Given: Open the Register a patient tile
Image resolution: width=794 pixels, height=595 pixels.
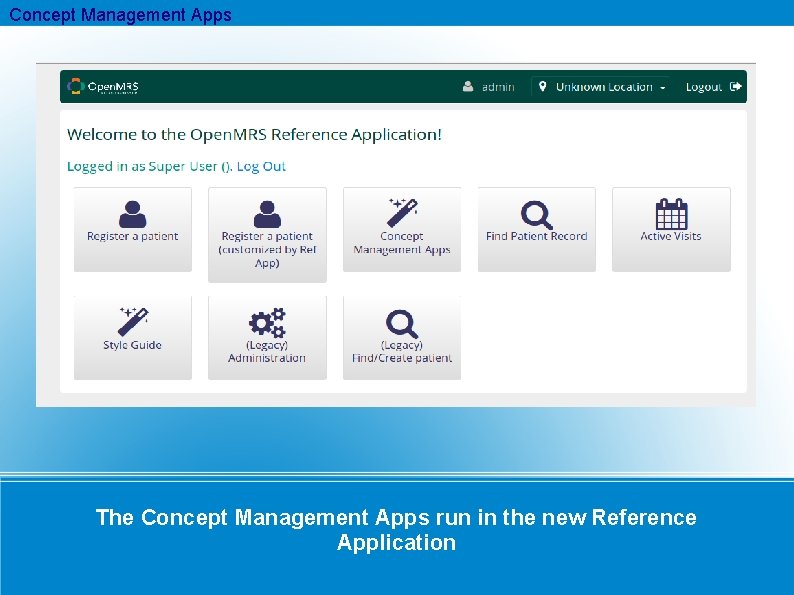Looking at the screenshot, I should pos(133,229).
